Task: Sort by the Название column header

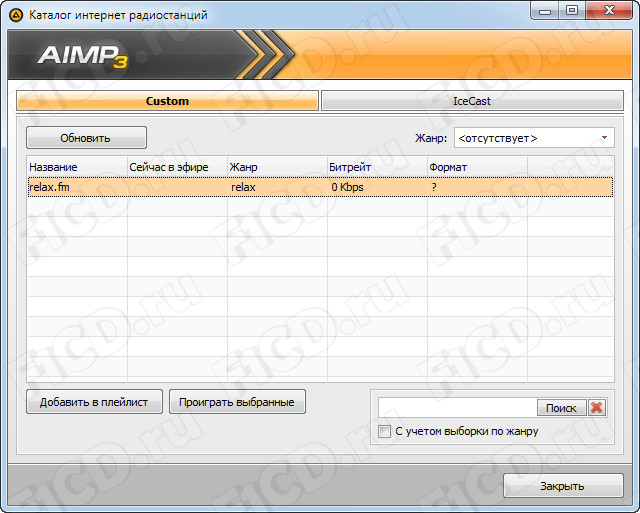Action: [x=77, y=167]
